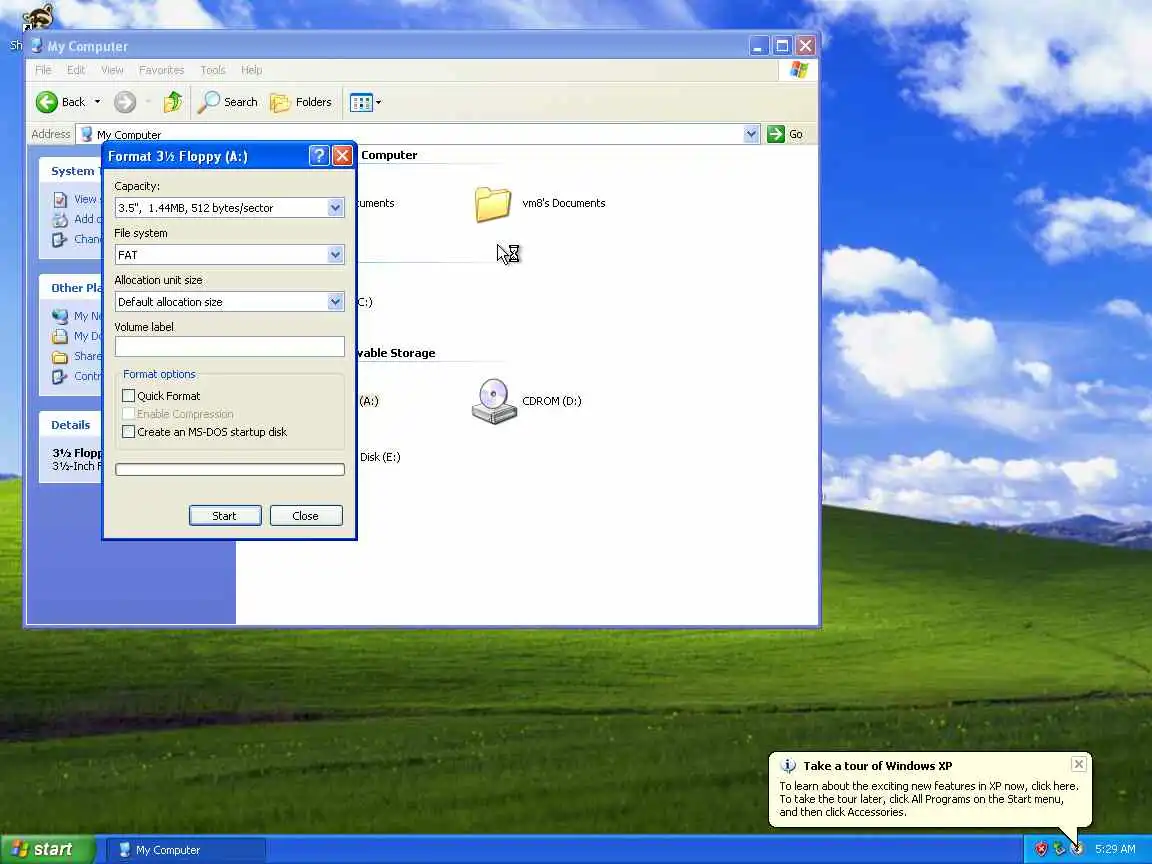Click the tray icon next to the shield
The image size is (1152, 864).
[x=1059, y=849]
